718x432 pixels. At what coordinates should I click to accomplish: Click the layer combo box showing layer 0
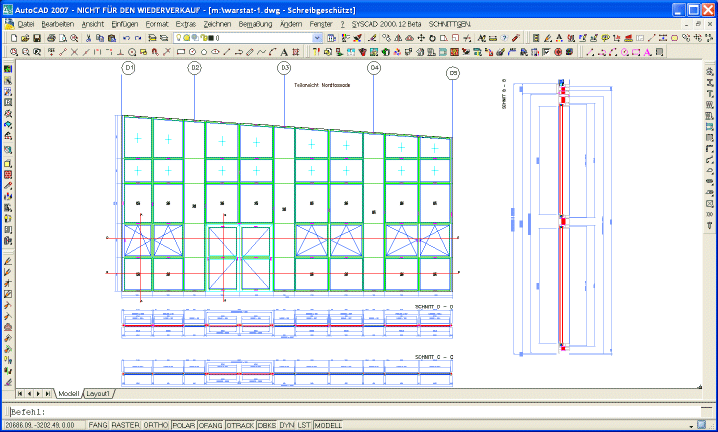248,38
